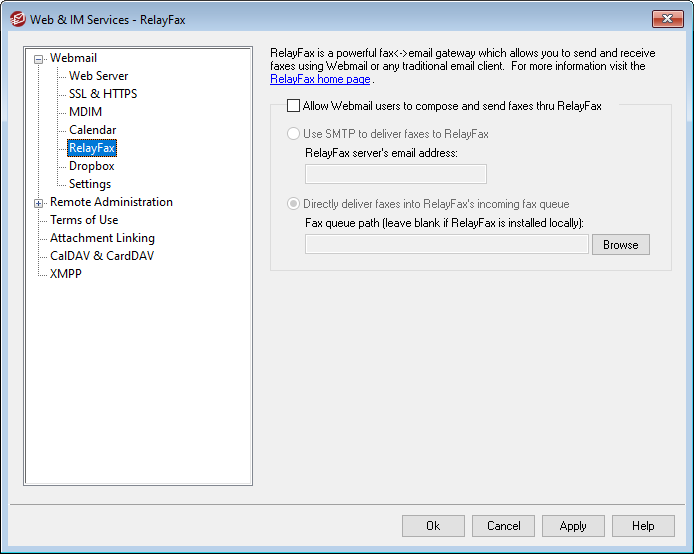
Task: Open the Calendar tree item
Action: pyautogui.click(x=92, y=130)
